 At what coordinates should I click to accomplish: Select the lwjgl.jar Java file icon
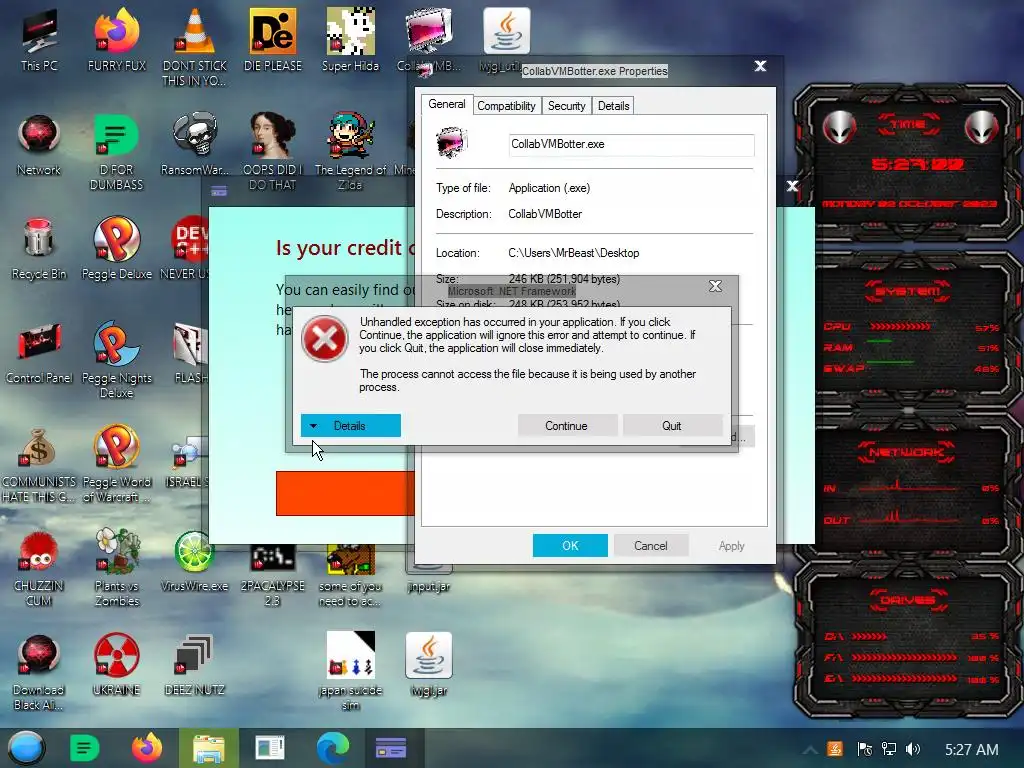pyautogui.click(x=428, y=665)
